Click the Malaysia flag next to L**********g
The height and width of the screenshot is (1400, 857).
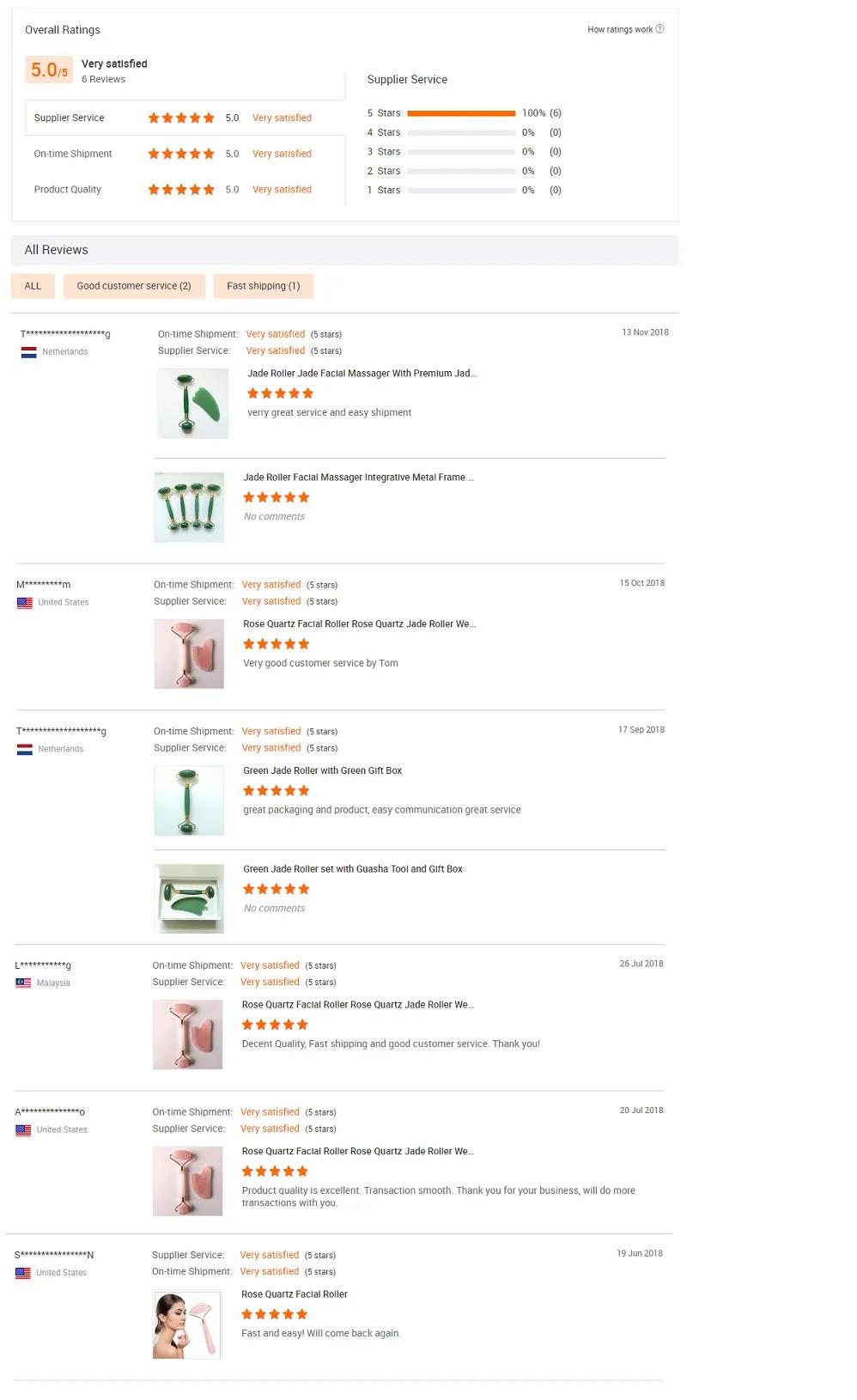27,982
